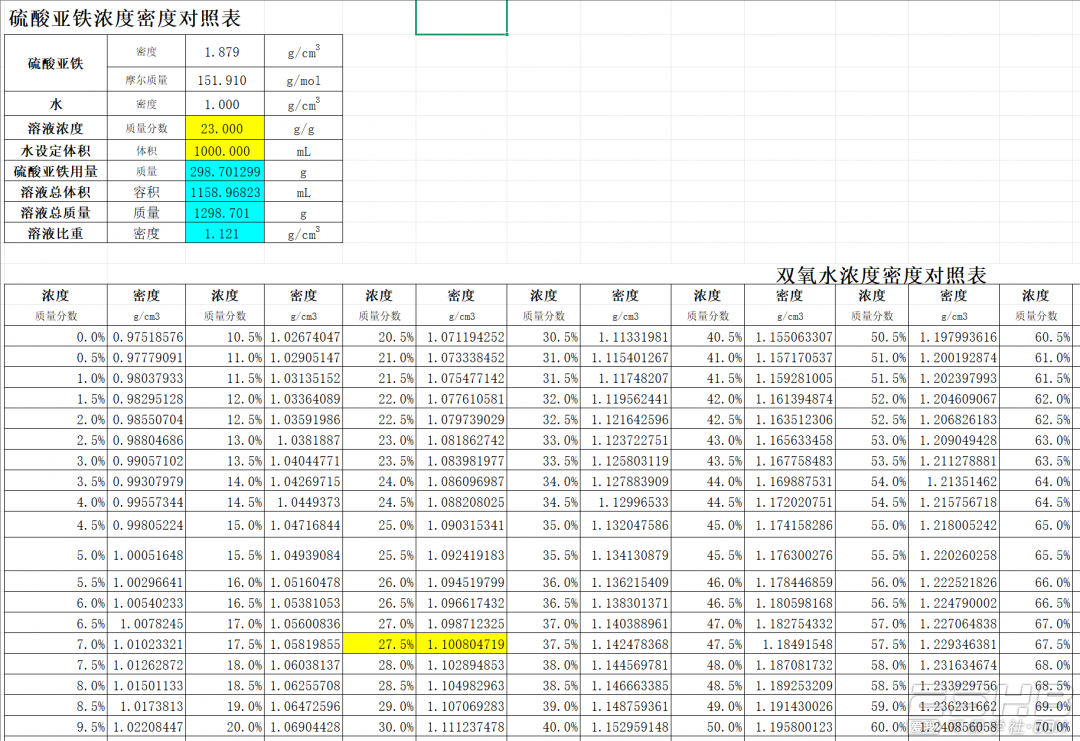The width and height of the screenshot is (1080, 741).
Task: Select the density cell 1.174158286
Action: click(790, 525)
